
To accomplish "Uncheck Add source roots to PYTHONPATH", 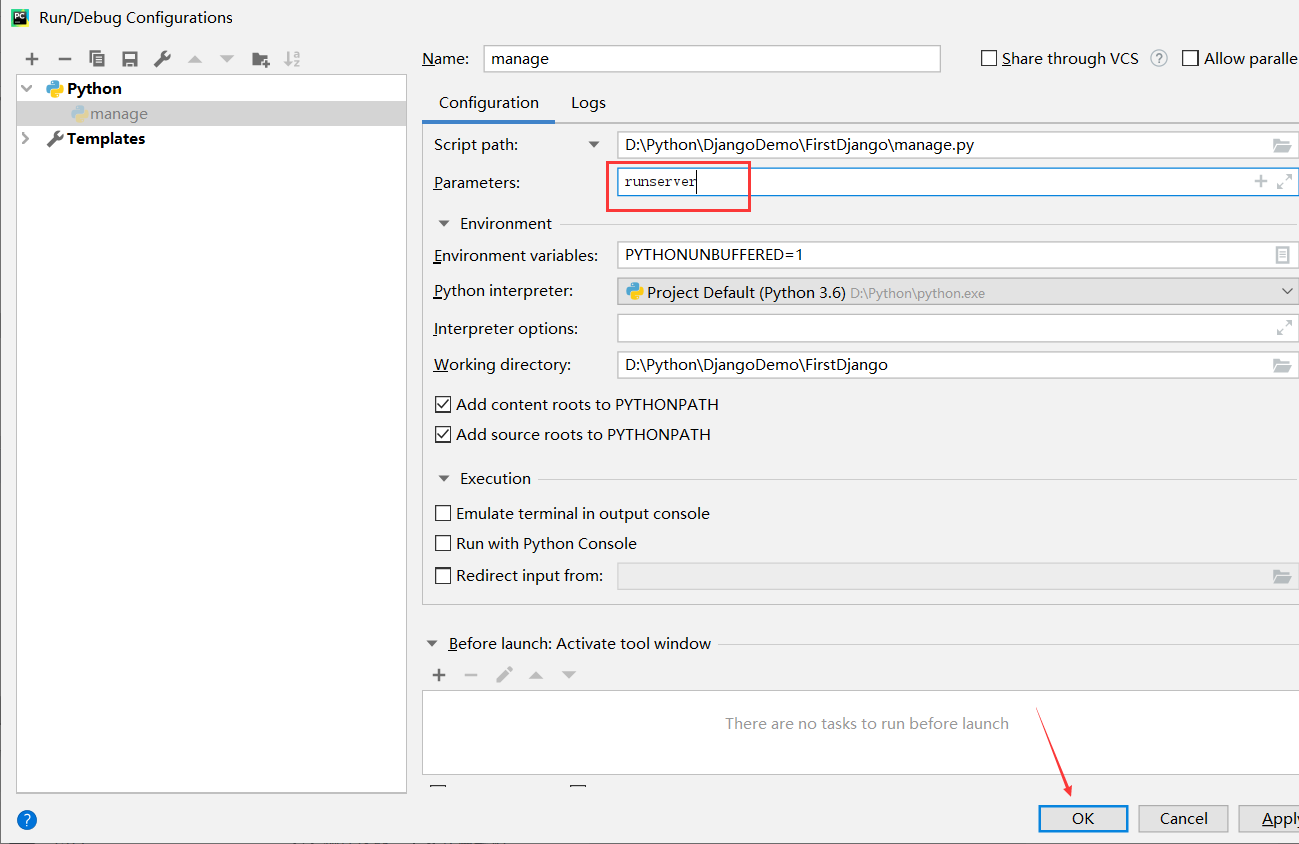I will tap(443, 435).
